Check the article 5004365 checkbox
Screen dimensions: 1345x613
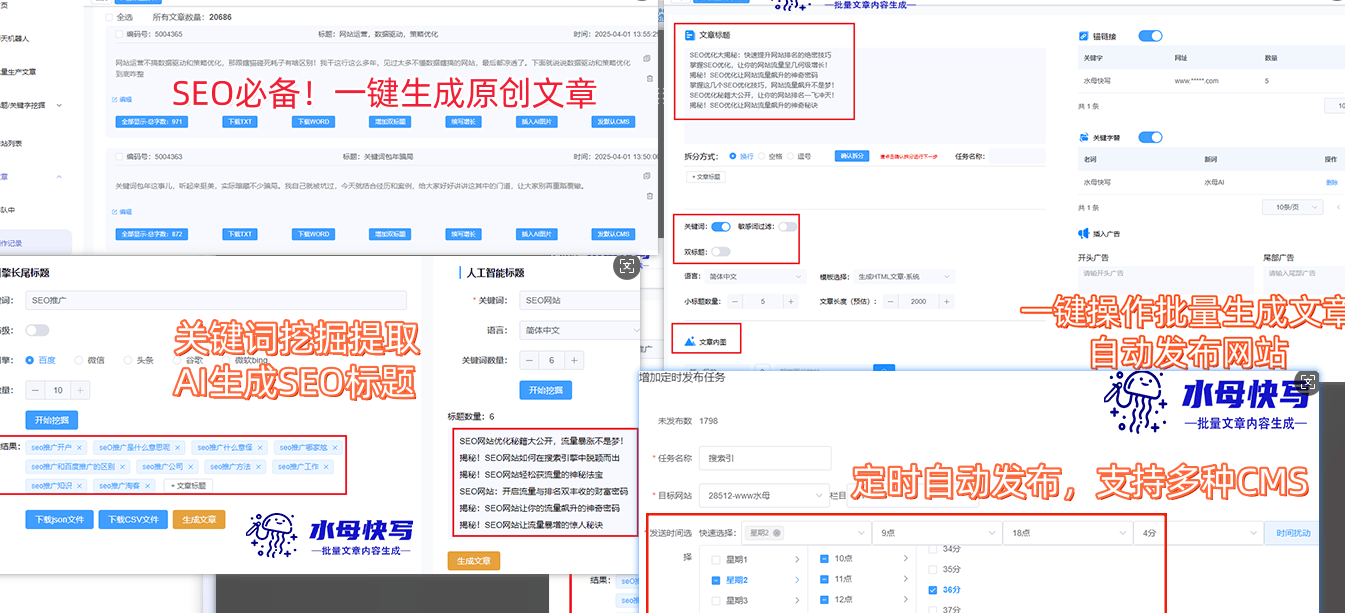[119, 33]
